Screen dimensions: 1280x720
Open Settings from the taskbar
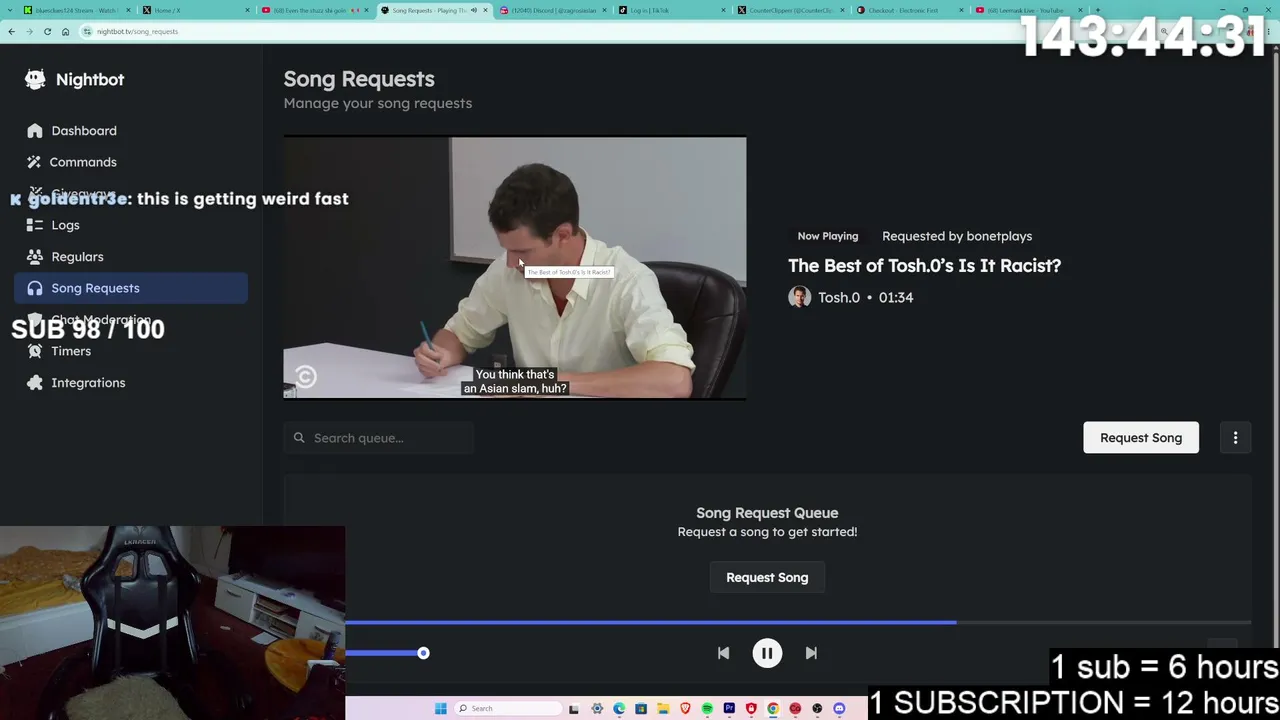[x=597, y=709]
